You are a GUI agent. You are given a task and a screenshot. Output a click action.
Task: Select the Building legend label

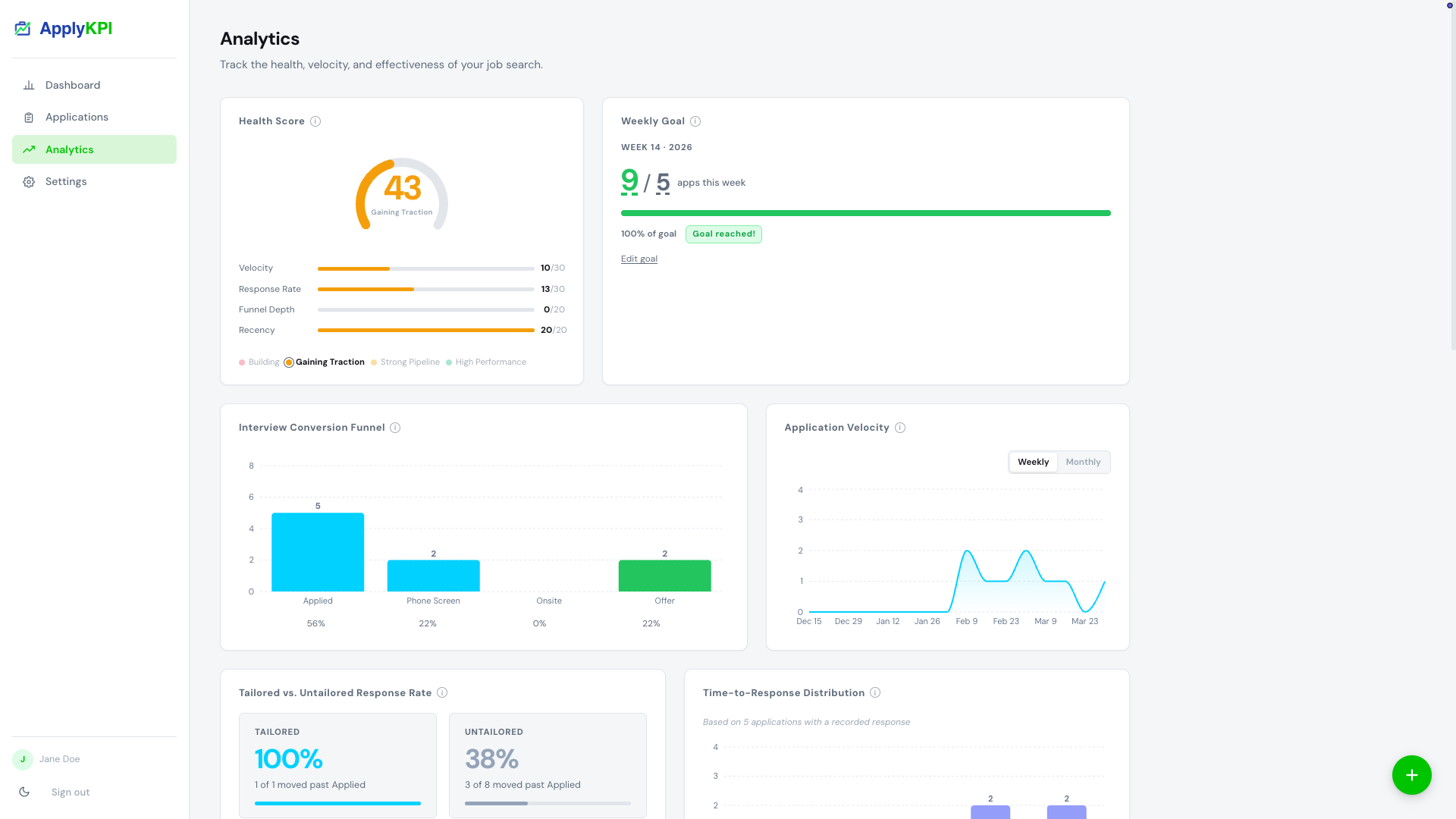coord(265,362)
